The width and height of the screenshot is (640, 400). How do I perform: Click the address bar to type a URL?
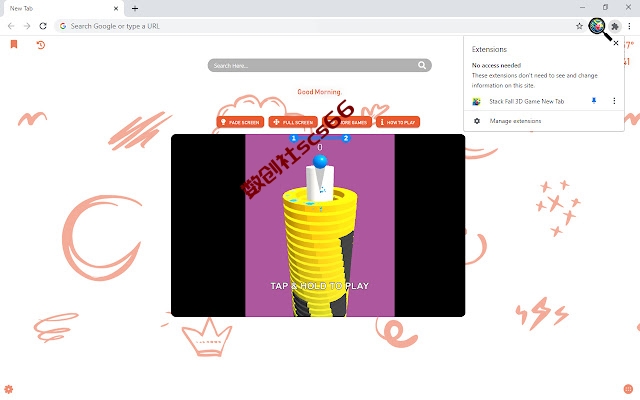318,26
